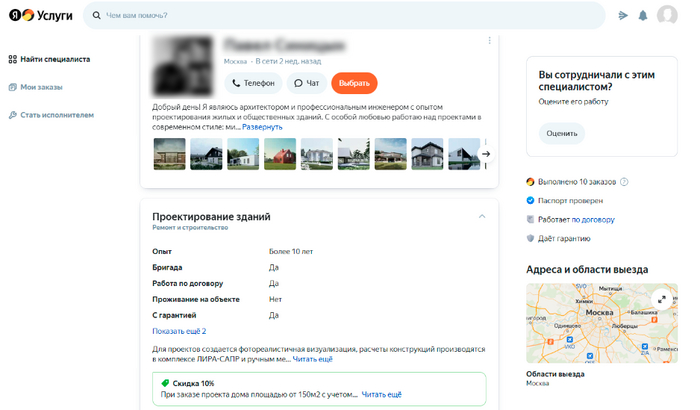Click the help icon next to completed orders

(624, 182)
